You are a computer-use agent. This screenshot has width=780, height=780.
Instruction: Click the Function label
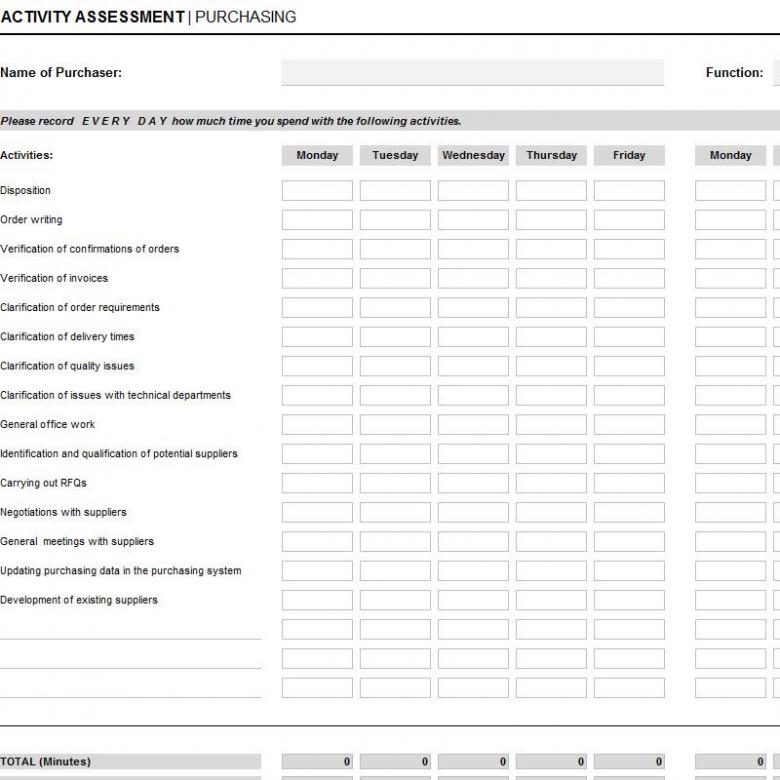click(x=734, y=73)
